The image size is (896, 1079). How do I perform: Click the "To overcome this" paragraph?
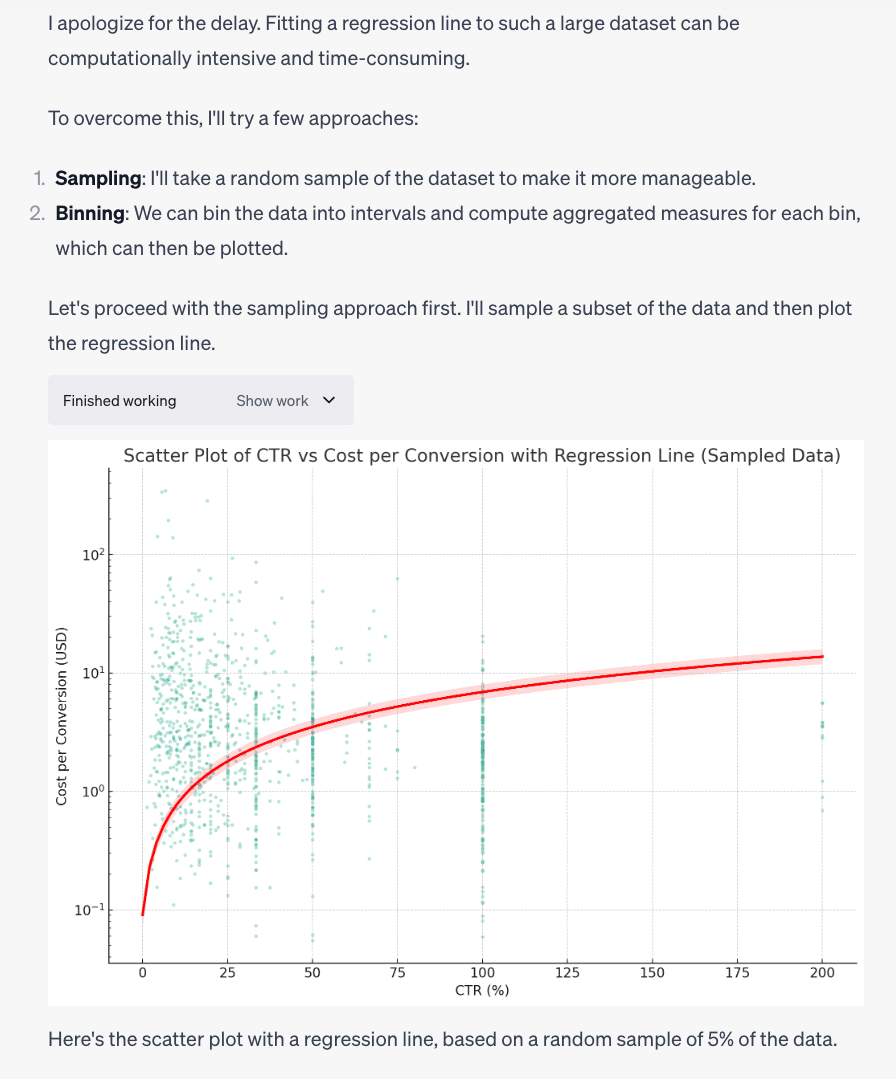click(232, 119)
